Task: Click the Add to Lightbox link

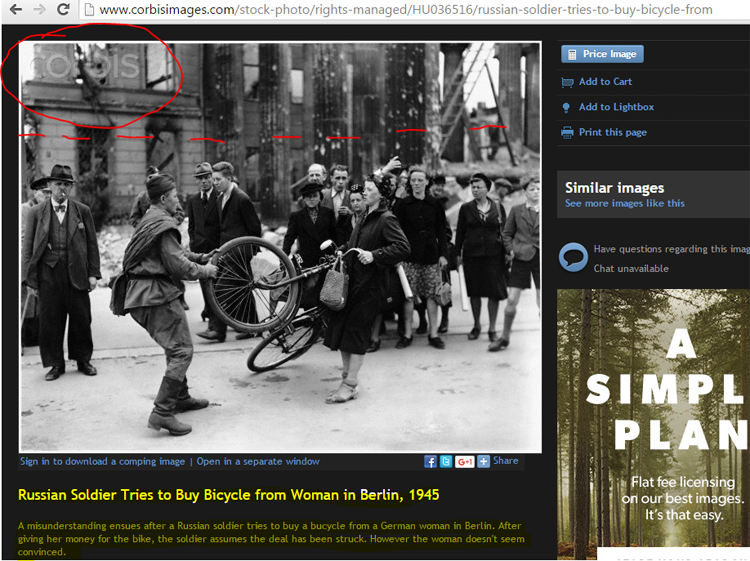Action: [x=616, y=107]
